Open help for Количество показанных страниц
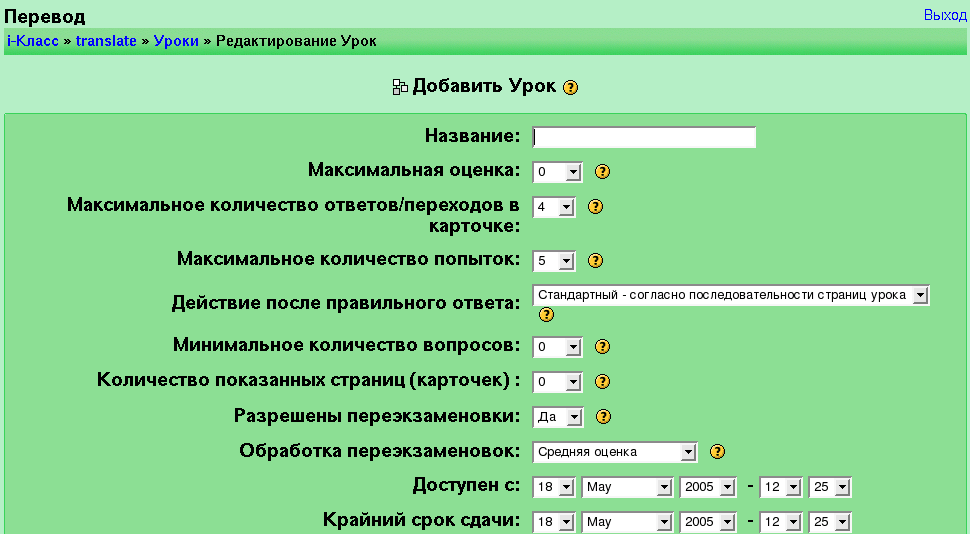 pos(602,382)
